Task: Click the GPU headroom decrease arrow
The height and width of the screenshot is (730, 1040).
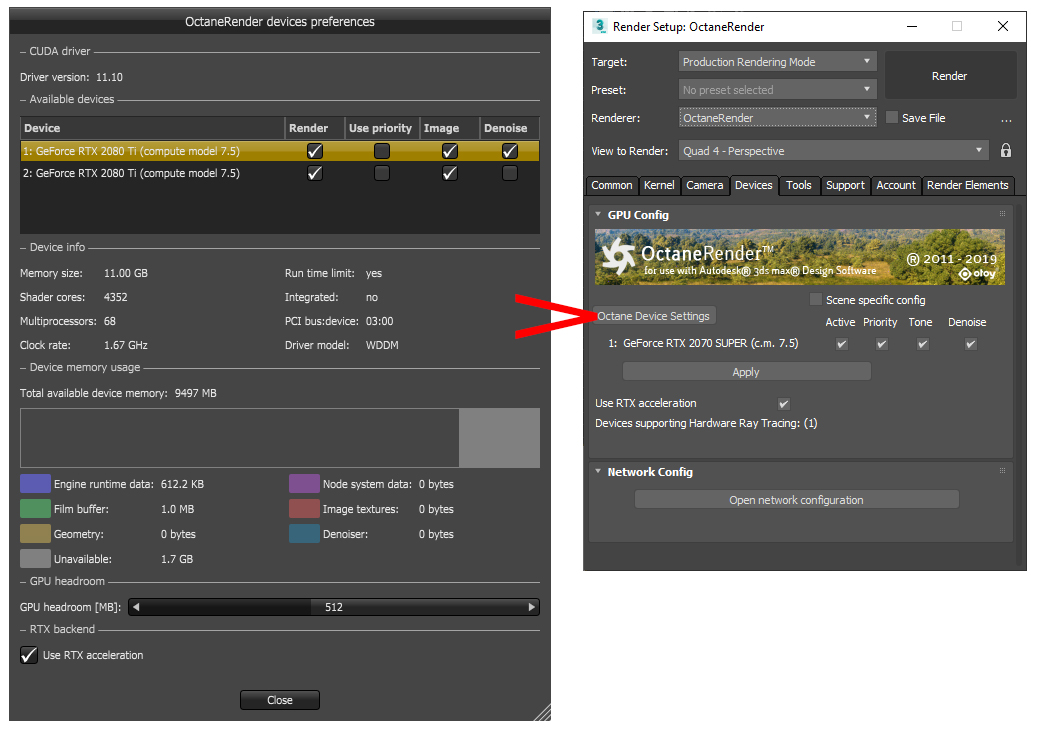Action: 137,607
